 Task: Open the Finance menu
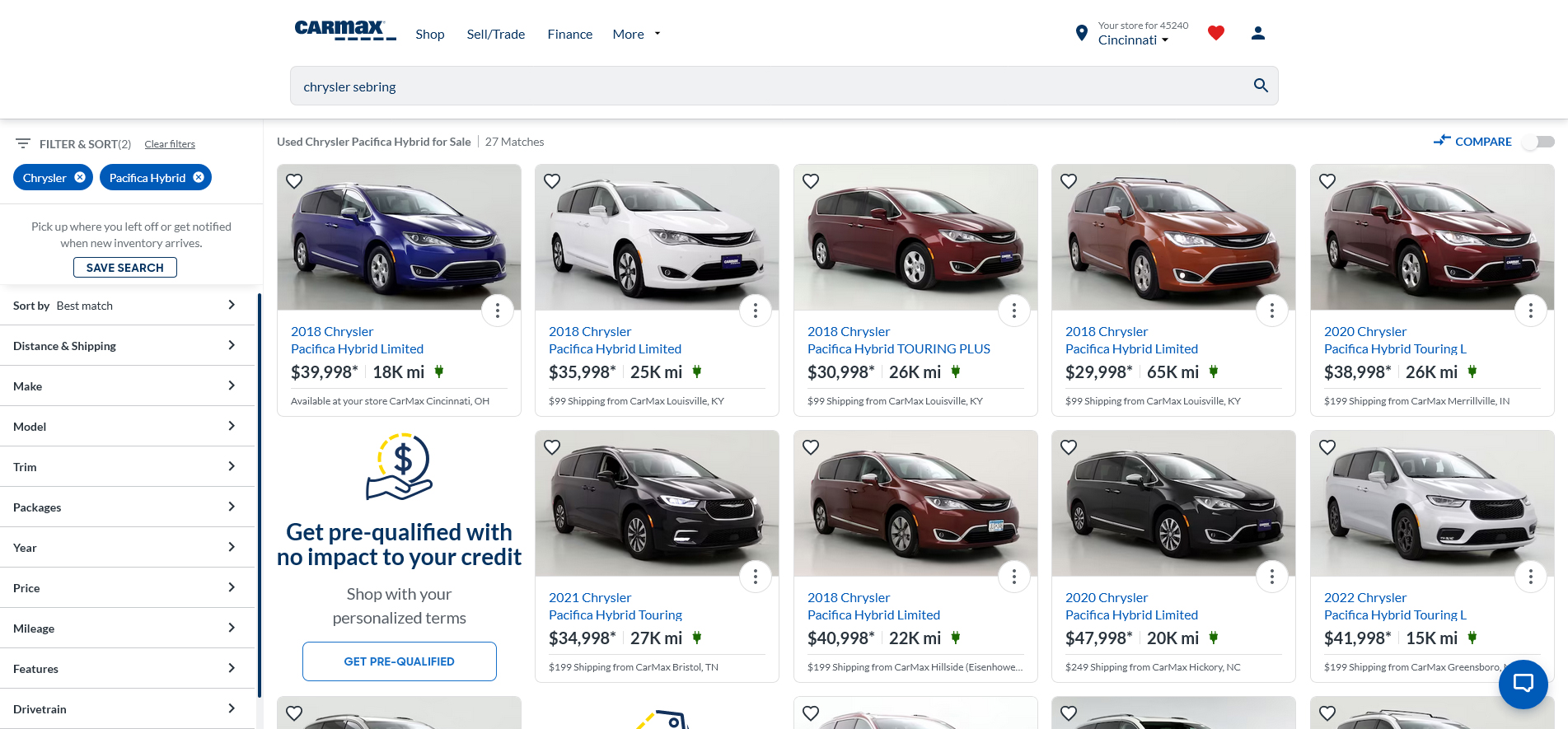[570, 34]
